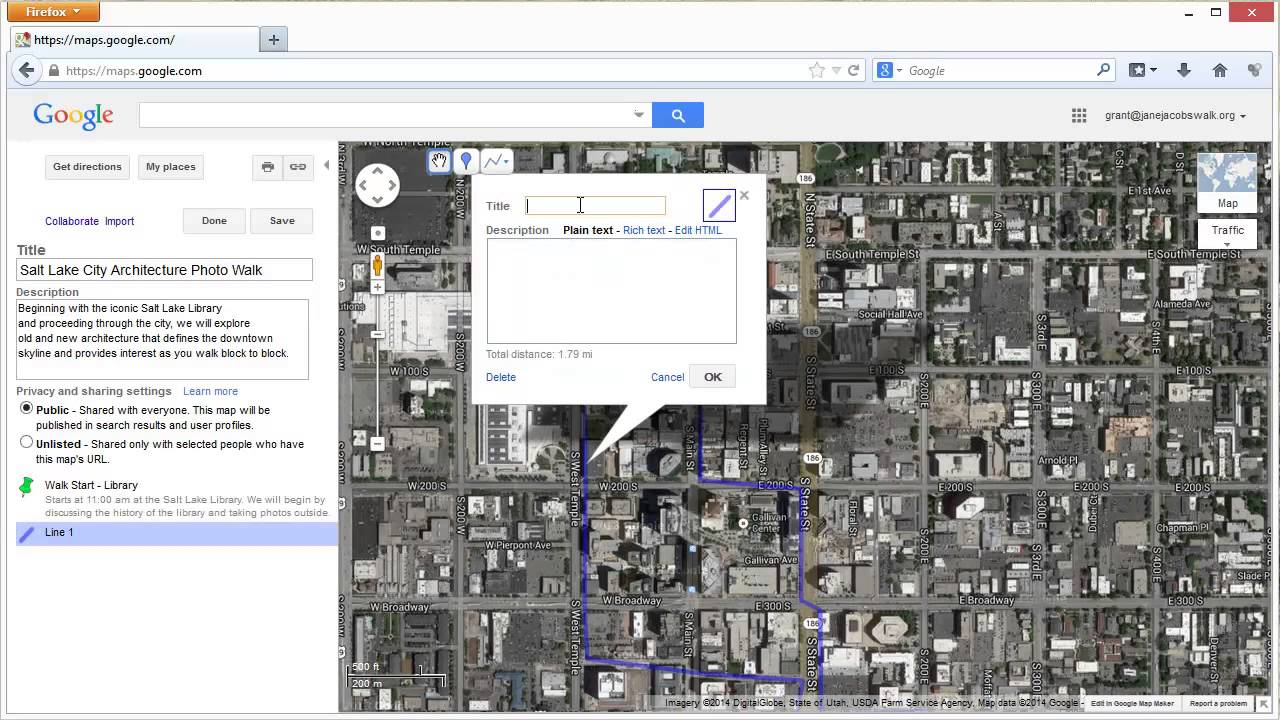The image size is (1280, 720).
Task: Select the Unlisted sharing radio button
Action: (27, 442)
